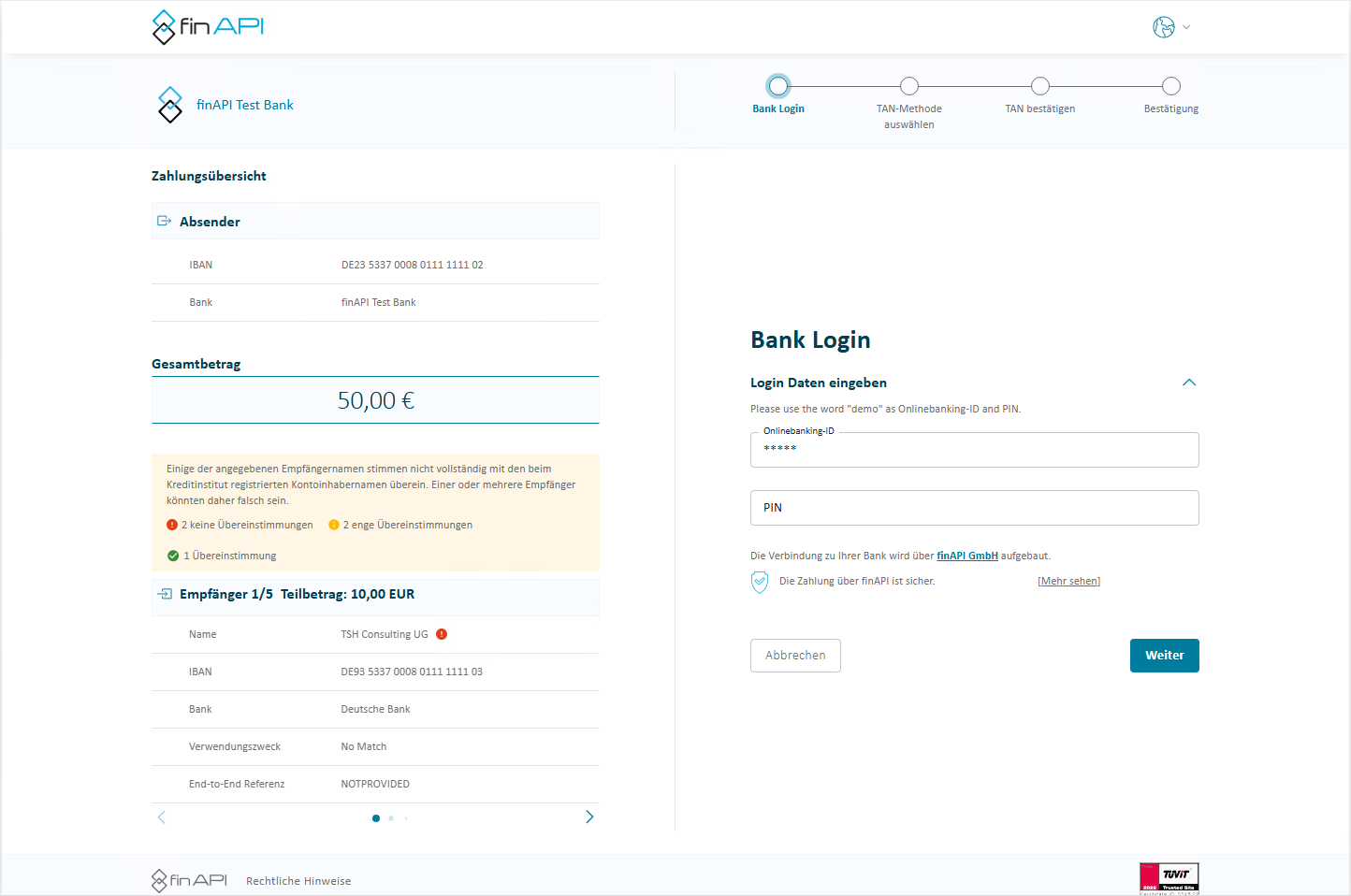The height and width of the screenshot is (896, 1351).
Task: Click sender IBAN DE23 5337 0008 0111 1111 02
Action: 413,265
